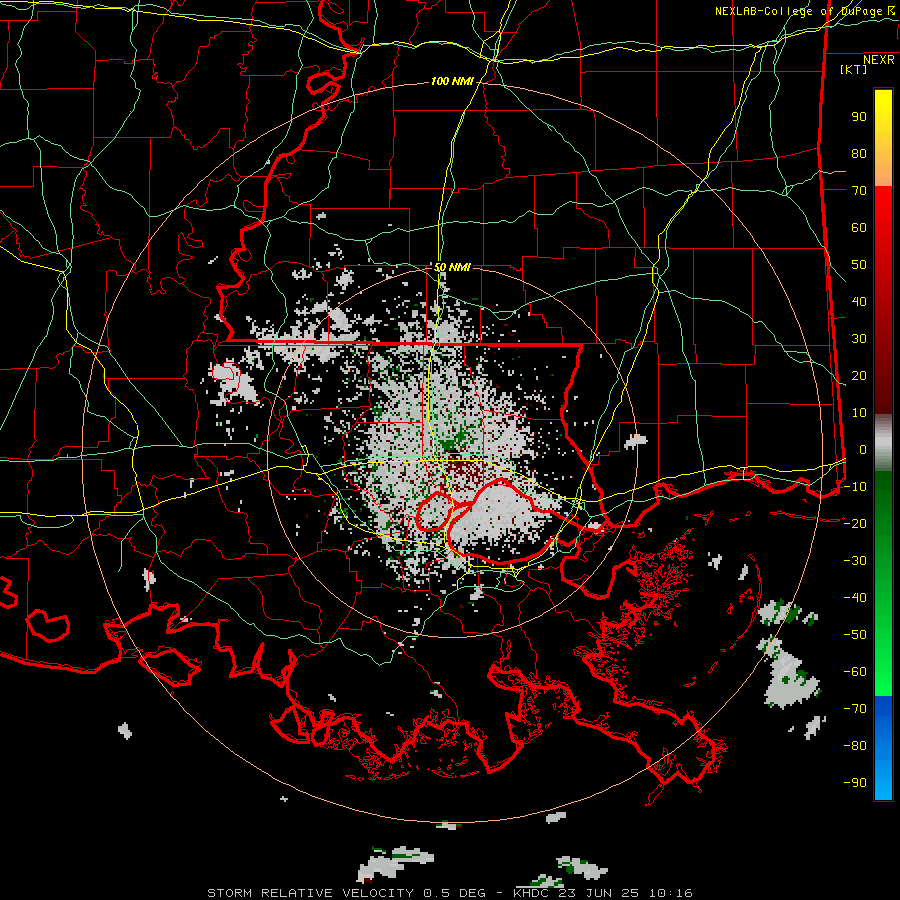Click the -90 value on velocity scale
This screenshot has height=900, width=900.
(855, 783)
